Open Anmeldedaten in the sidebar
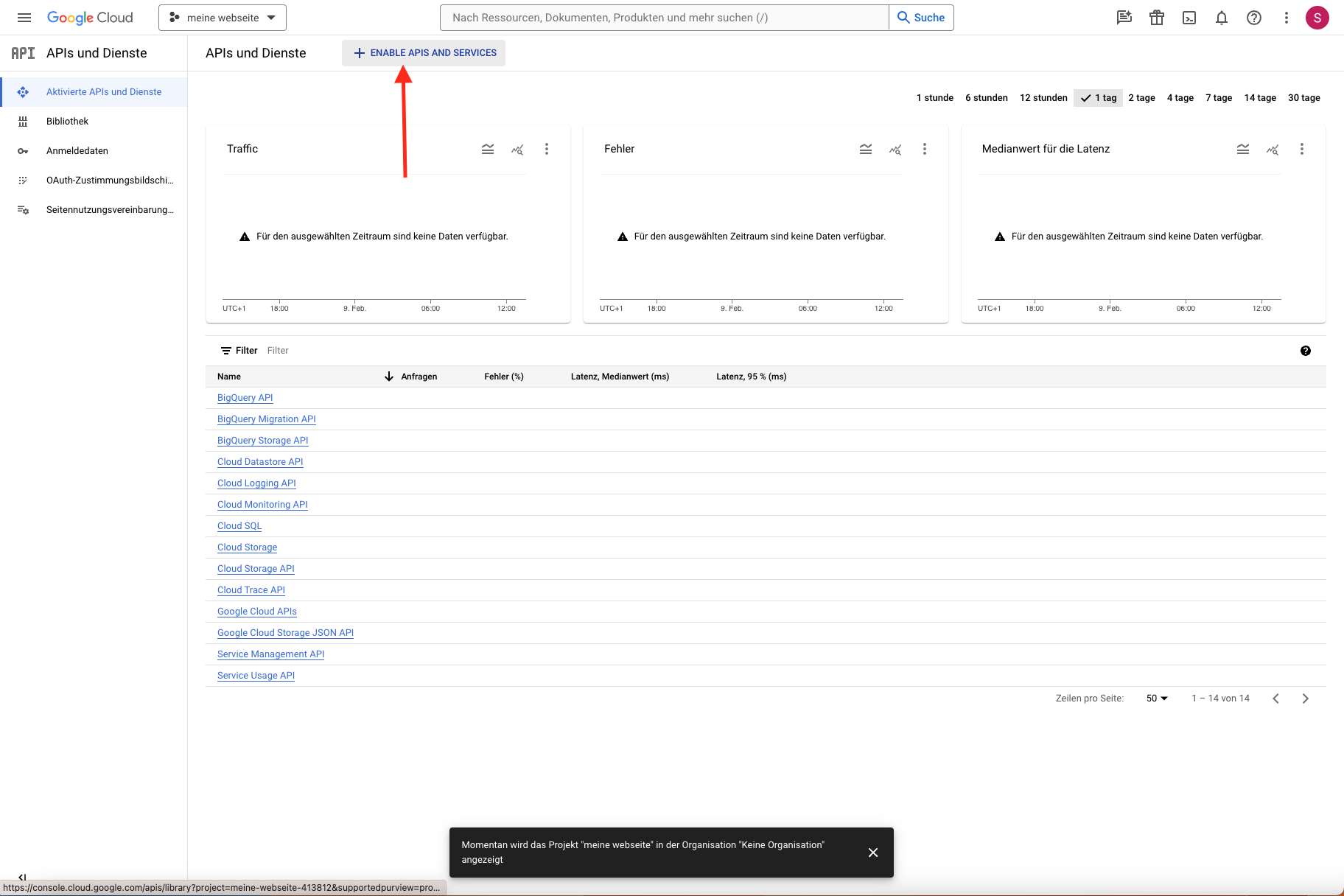Screen dimensions: 1344x896 pos(94,151)
